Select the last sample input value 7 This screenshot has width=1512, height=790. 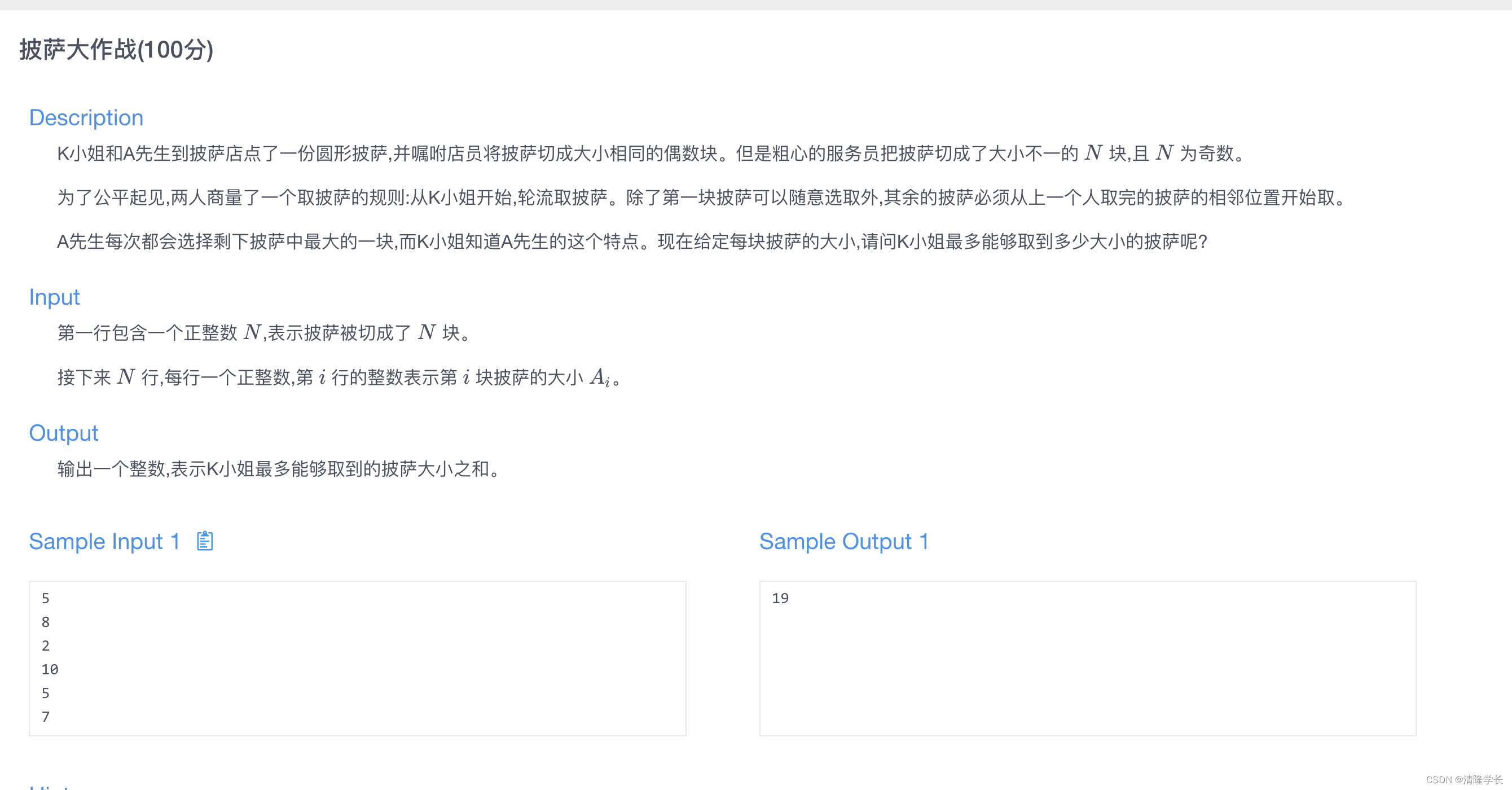pyautogui.click(x=45, y=717)
